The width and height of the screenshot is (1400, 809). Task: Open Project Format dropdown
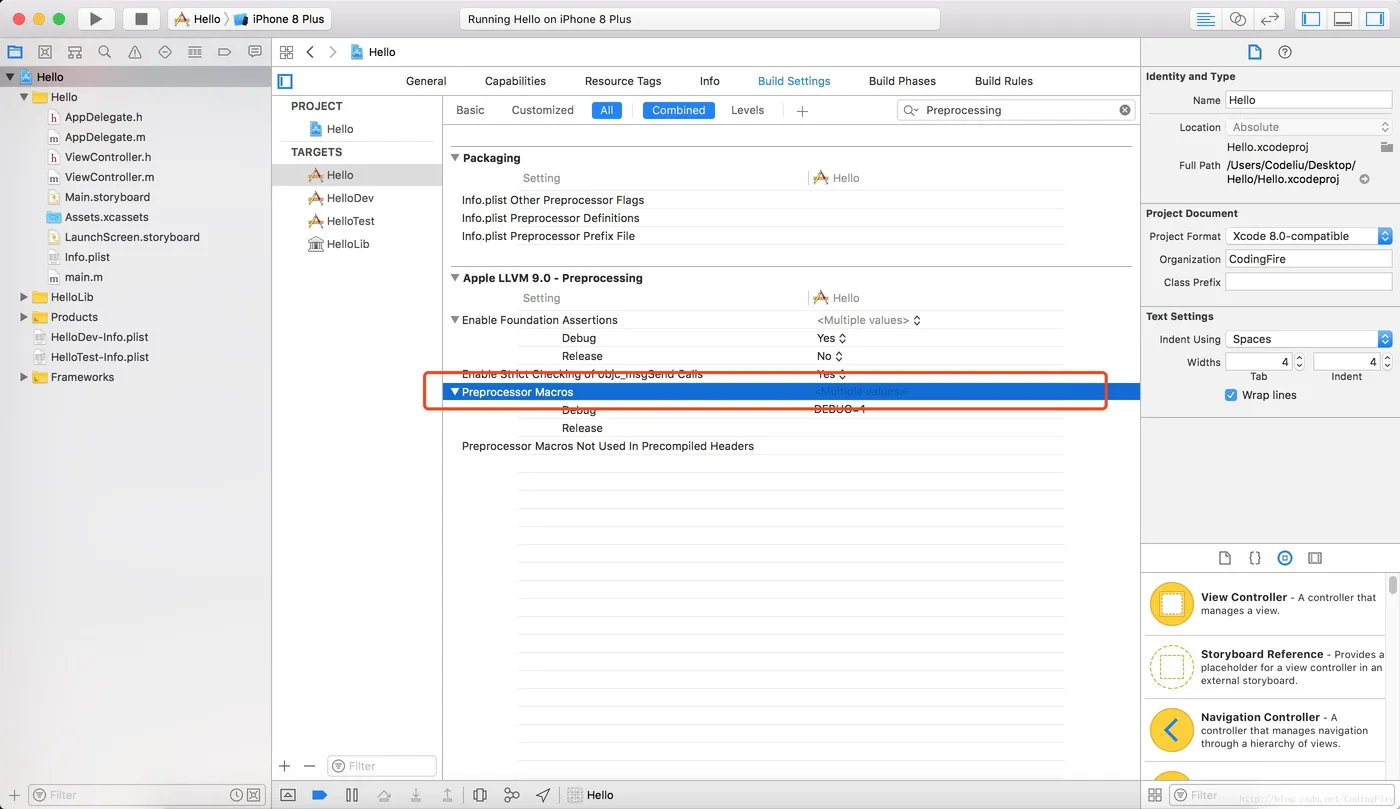click(1308, 236)
